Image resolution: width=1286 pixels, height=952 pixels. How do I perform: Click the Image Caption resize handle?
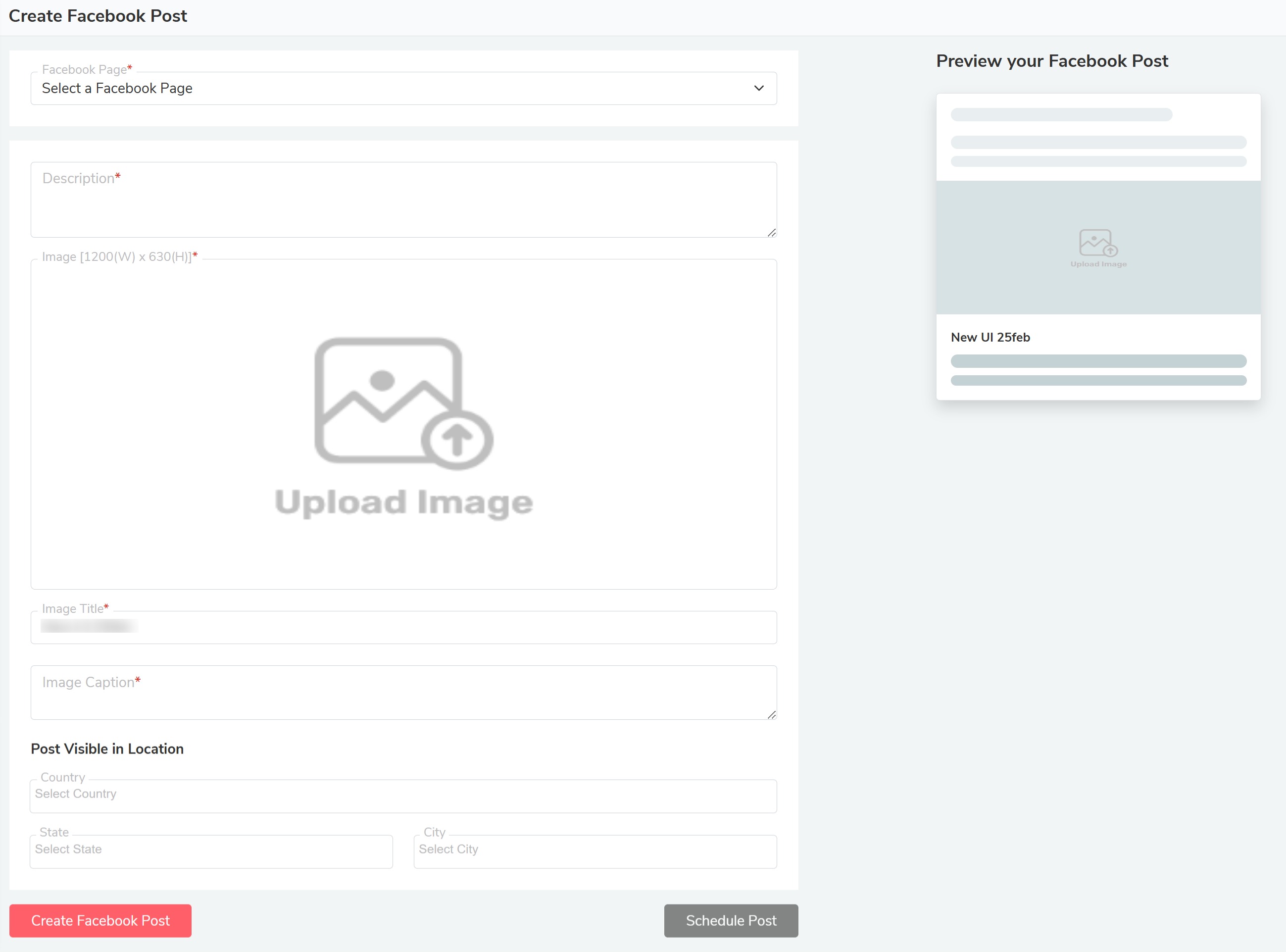[x=772, y=714]
